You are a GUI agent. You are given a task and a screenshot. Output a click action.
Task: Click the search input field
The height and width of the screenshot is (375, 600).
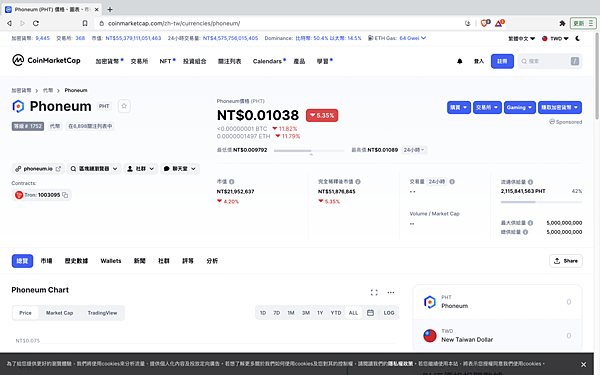click(x=550, y=61)
